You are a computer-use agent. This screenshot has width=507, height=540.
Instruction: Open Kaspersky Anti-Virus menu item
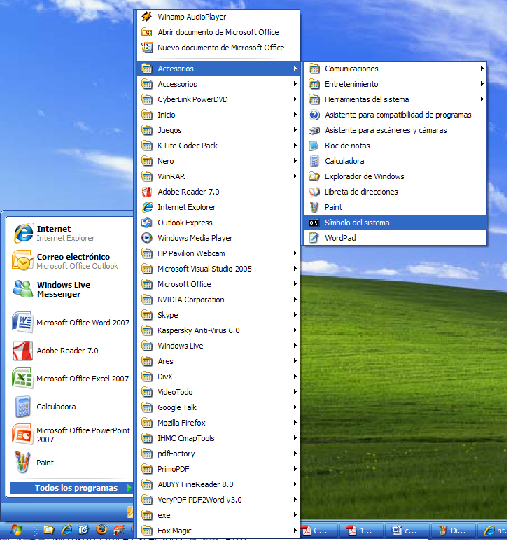(x=218, y=330)
